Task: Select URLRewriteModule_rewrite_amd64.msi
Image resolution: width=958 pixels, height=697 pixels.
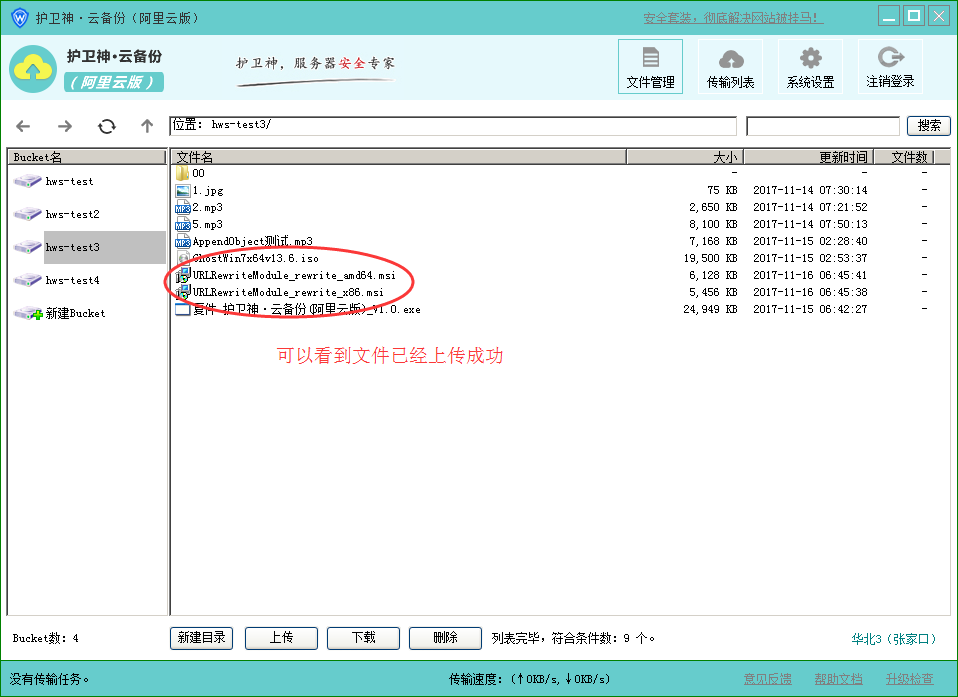Action: click(294, 276)
